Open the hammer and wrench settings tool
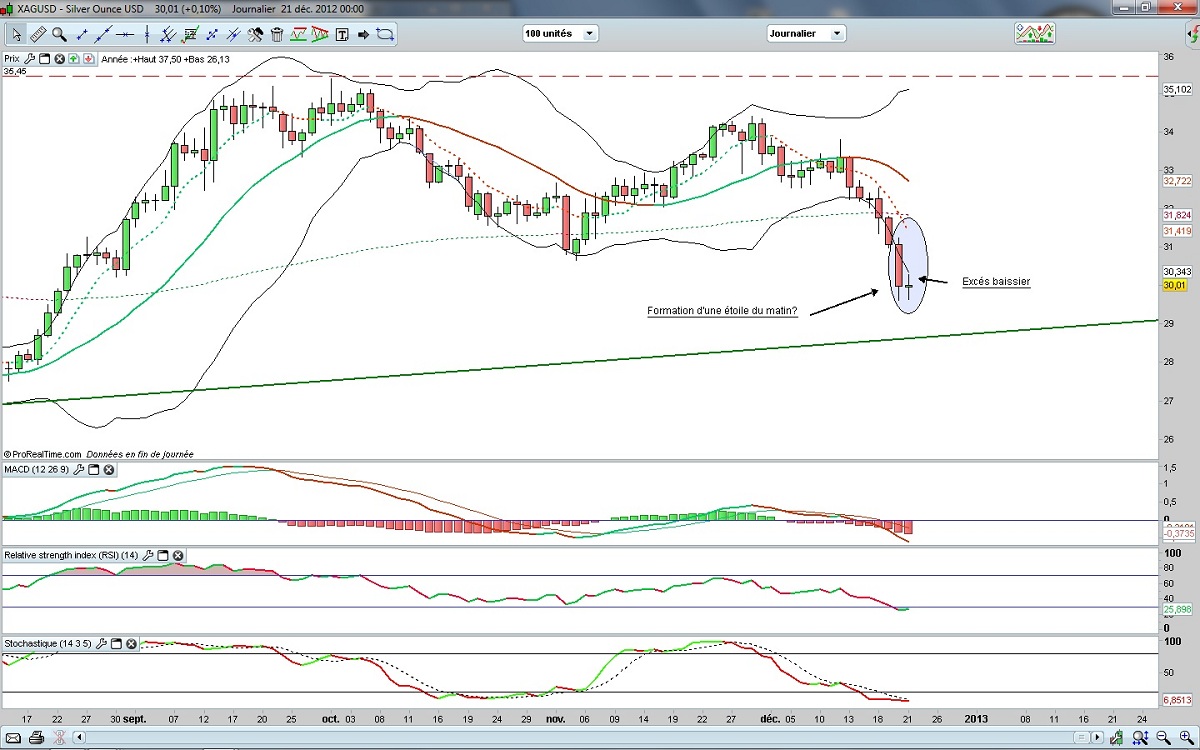This screenshot has height=750, width=1200. coord(255,34)
